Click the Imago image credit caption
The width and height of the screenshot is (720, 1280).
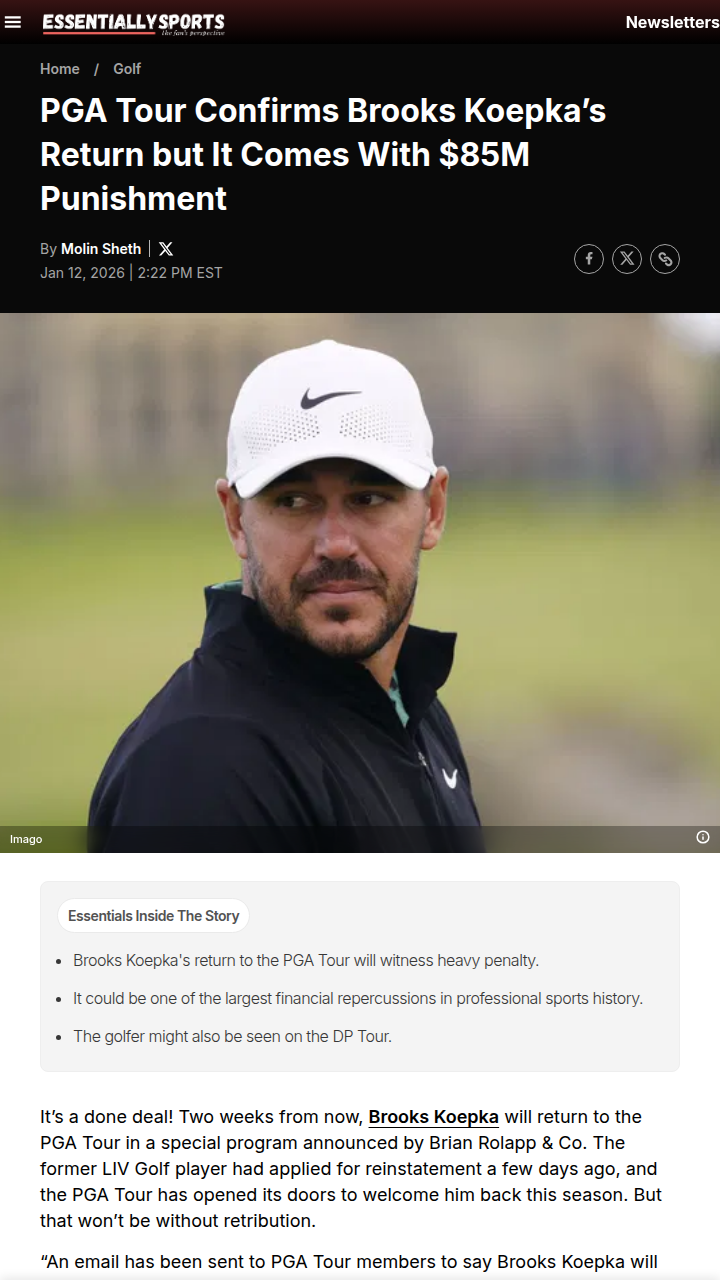(x=26, y=839)
